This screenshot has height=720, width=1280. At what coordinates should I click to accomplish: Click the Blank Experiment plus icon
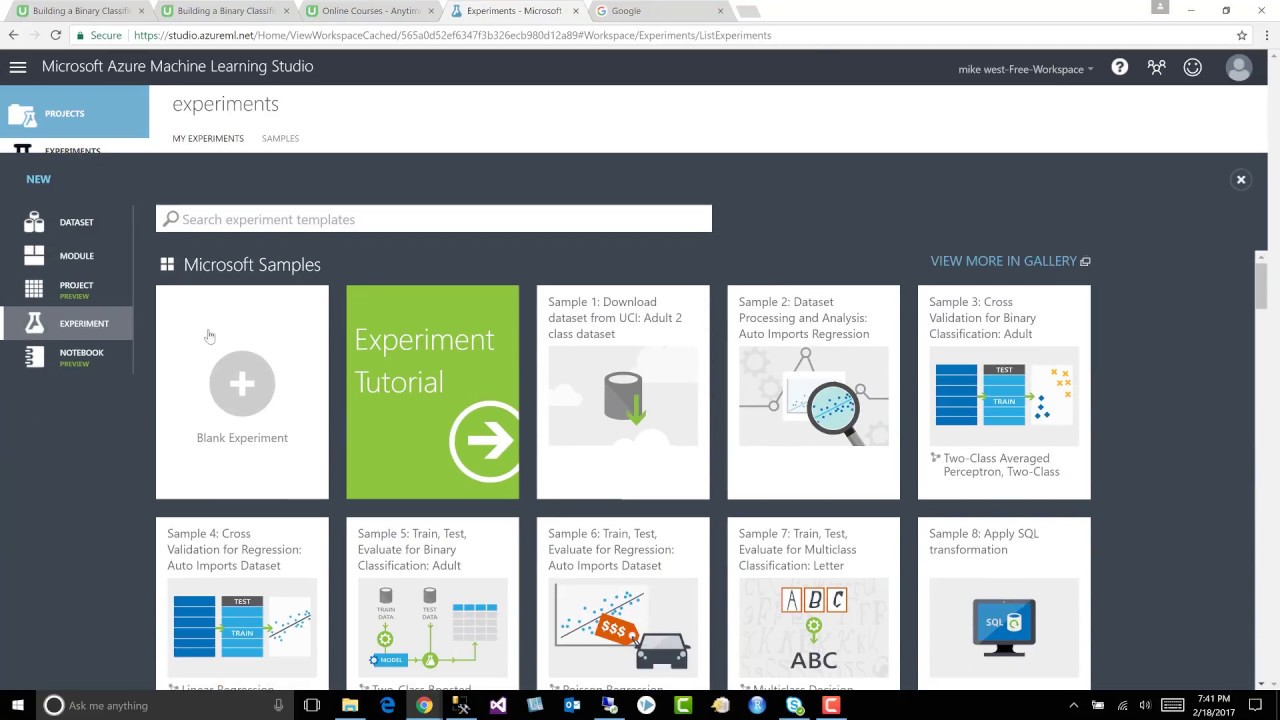click(242, 384)
